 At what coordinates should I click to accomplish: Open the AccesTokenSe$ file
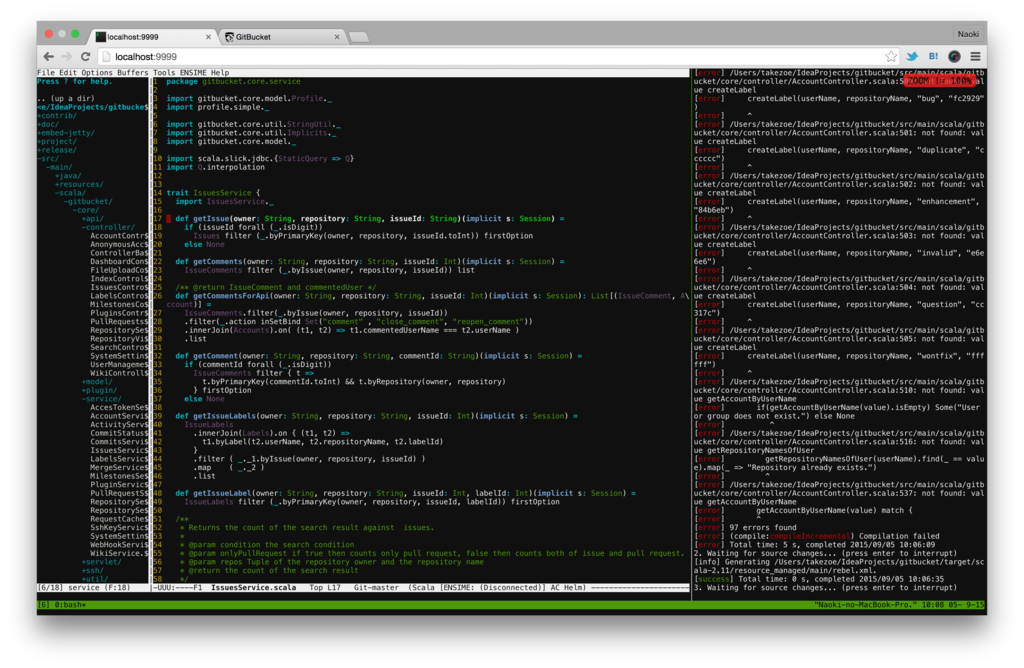point(119,407)
